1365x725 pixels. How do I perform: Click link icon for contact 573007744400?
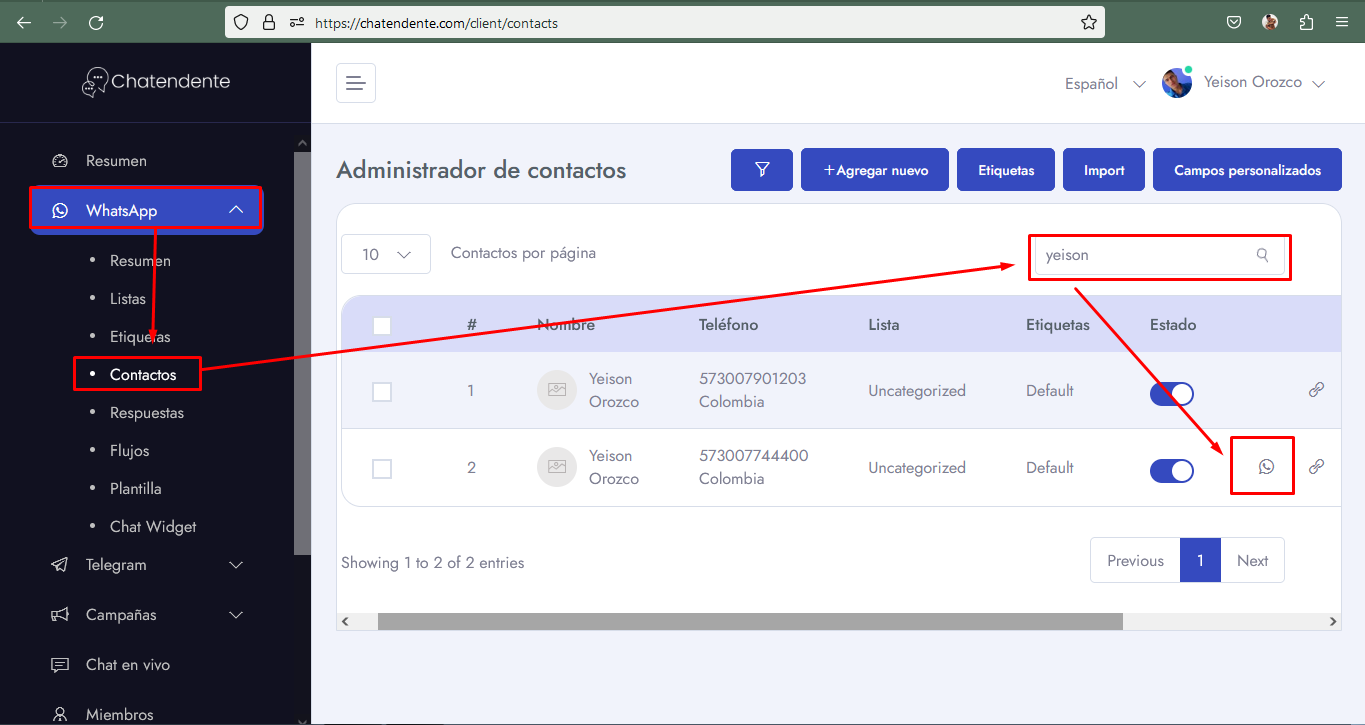pyautogui.click(x=1316, y=467)
